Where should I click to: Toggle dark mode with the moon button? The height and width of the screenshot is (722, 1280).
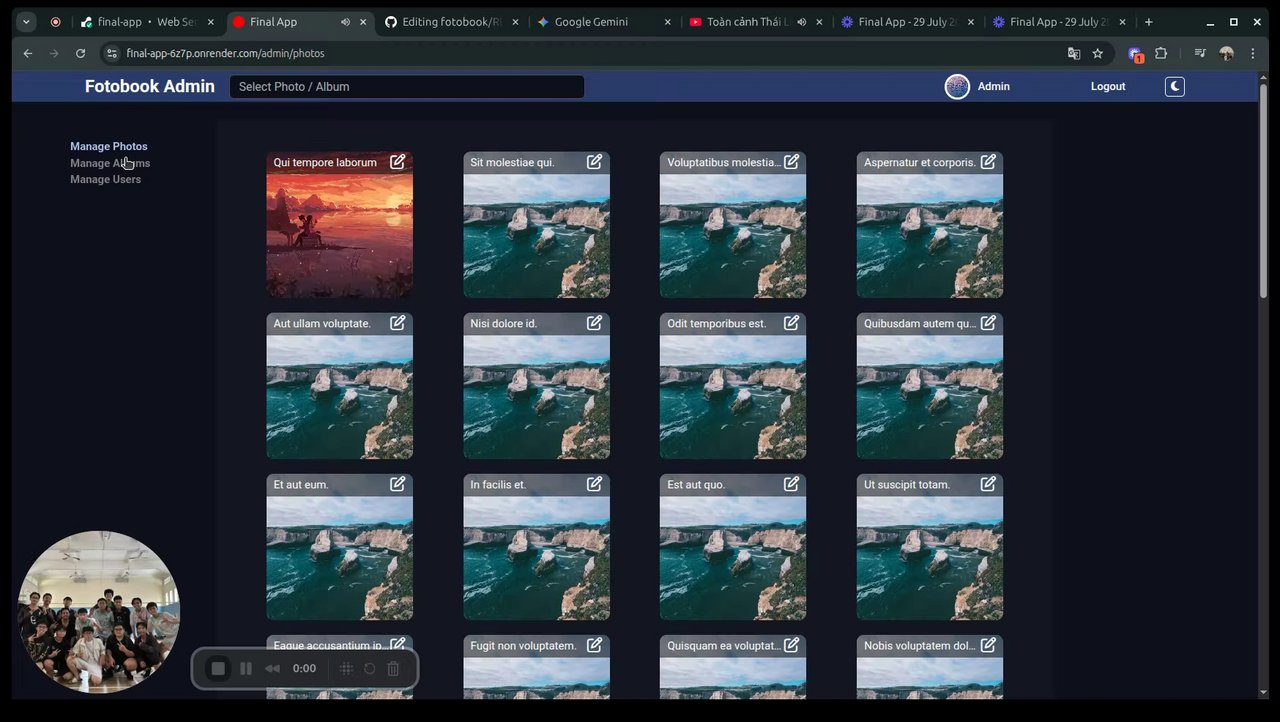point(1175,87)
